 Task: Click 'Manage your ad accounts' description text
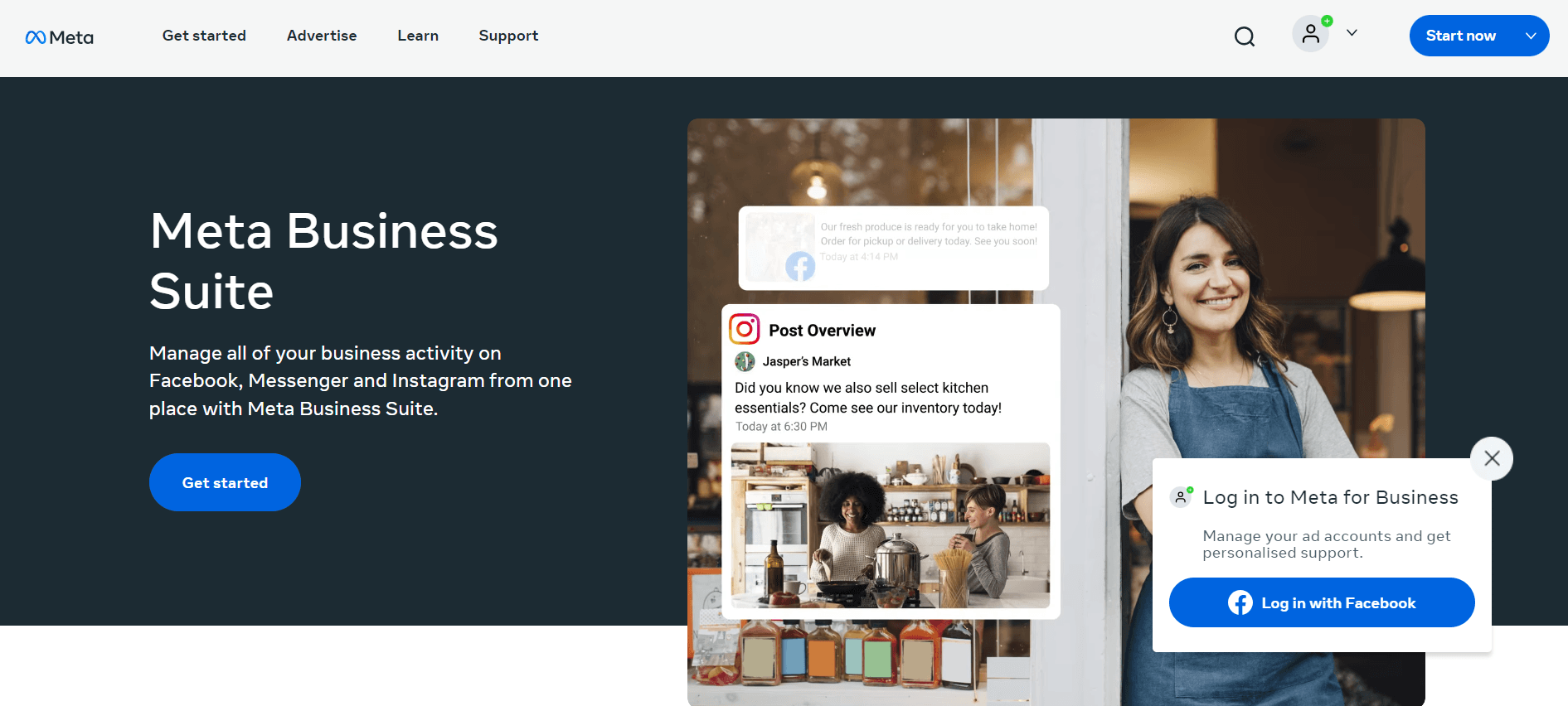click(x=1327, y=544)
